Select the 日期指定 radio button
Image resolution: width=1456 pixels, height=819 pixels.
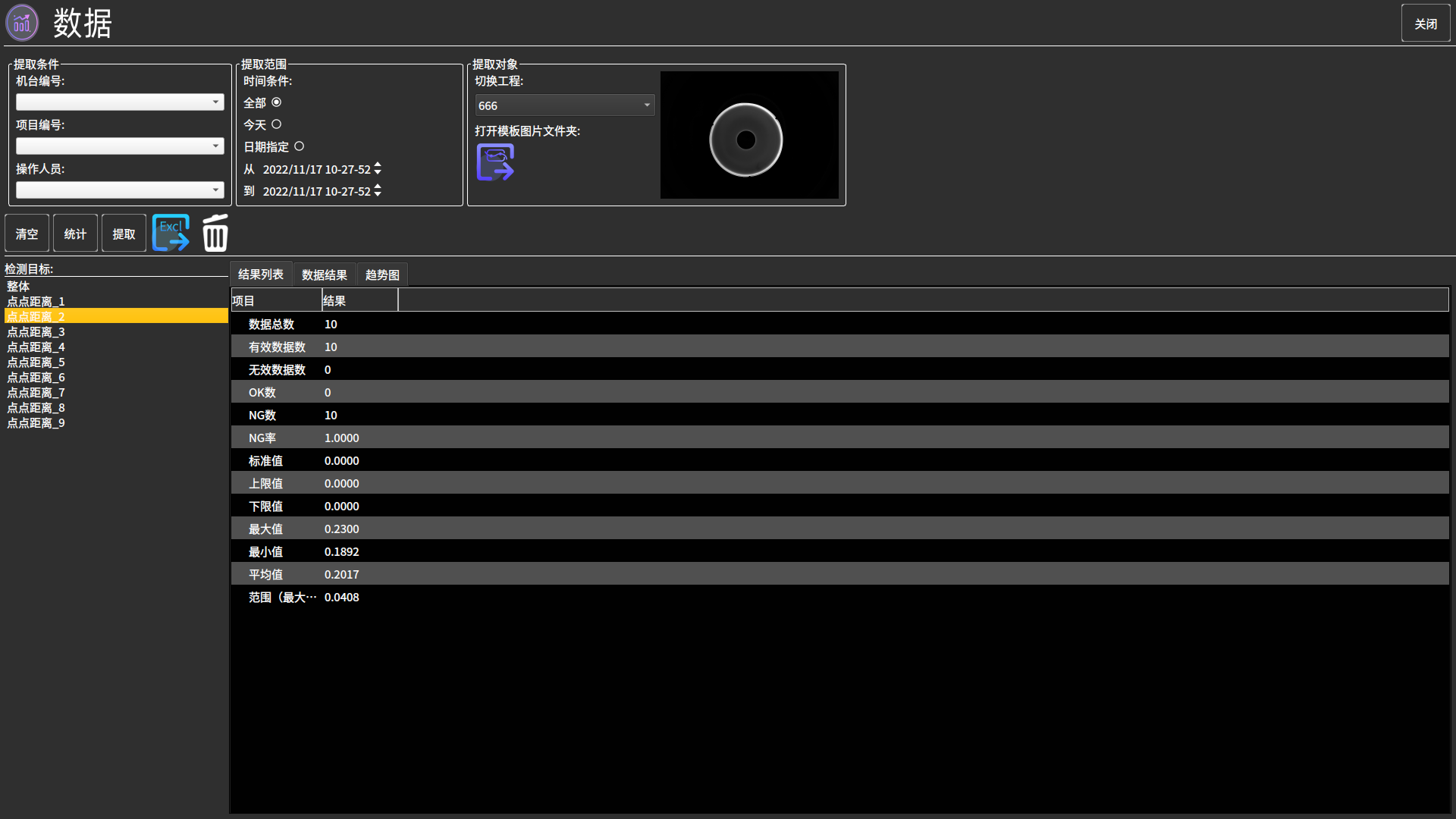[299, 146]
